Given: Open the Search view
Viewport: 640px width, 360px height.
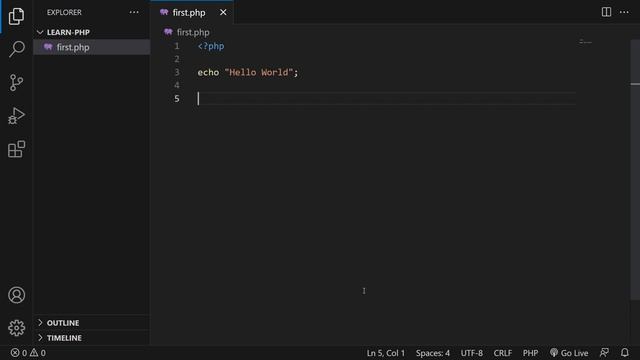Looking at the screenshot, I should click(x=16, y=49).
